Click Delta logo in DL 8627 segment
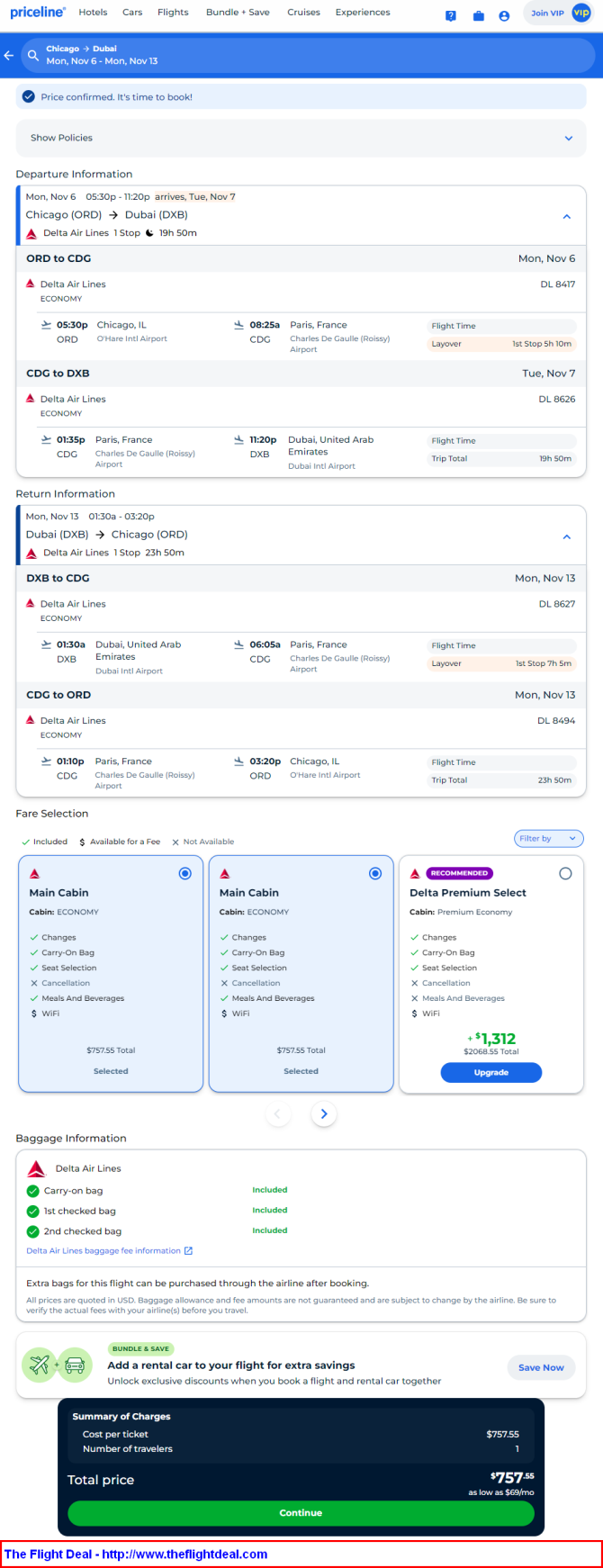The width and height of the screenshot is (603, 1568). click(31, 604)
